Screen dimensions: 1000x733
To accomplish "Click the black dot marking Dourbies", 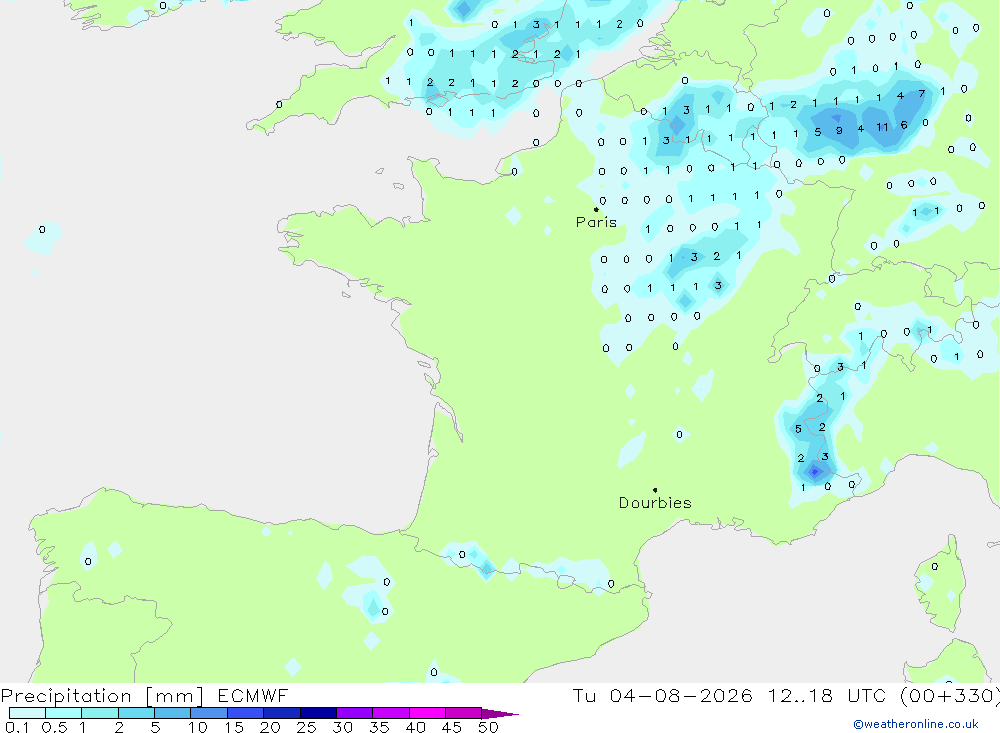I will [655, 490].
